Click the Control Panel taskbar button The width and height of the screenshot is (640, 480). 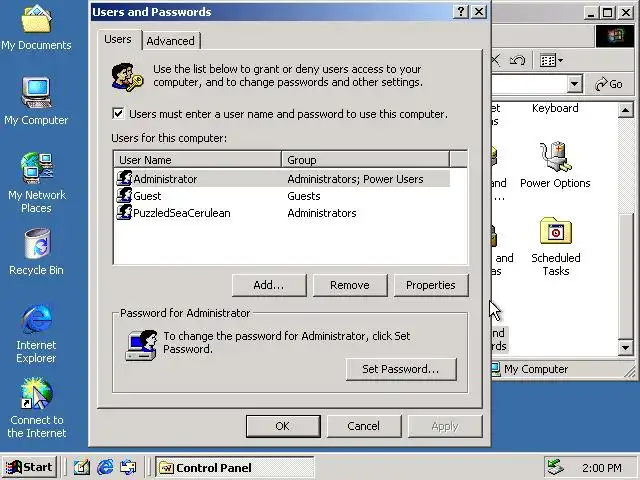click(x=234, y=467)
